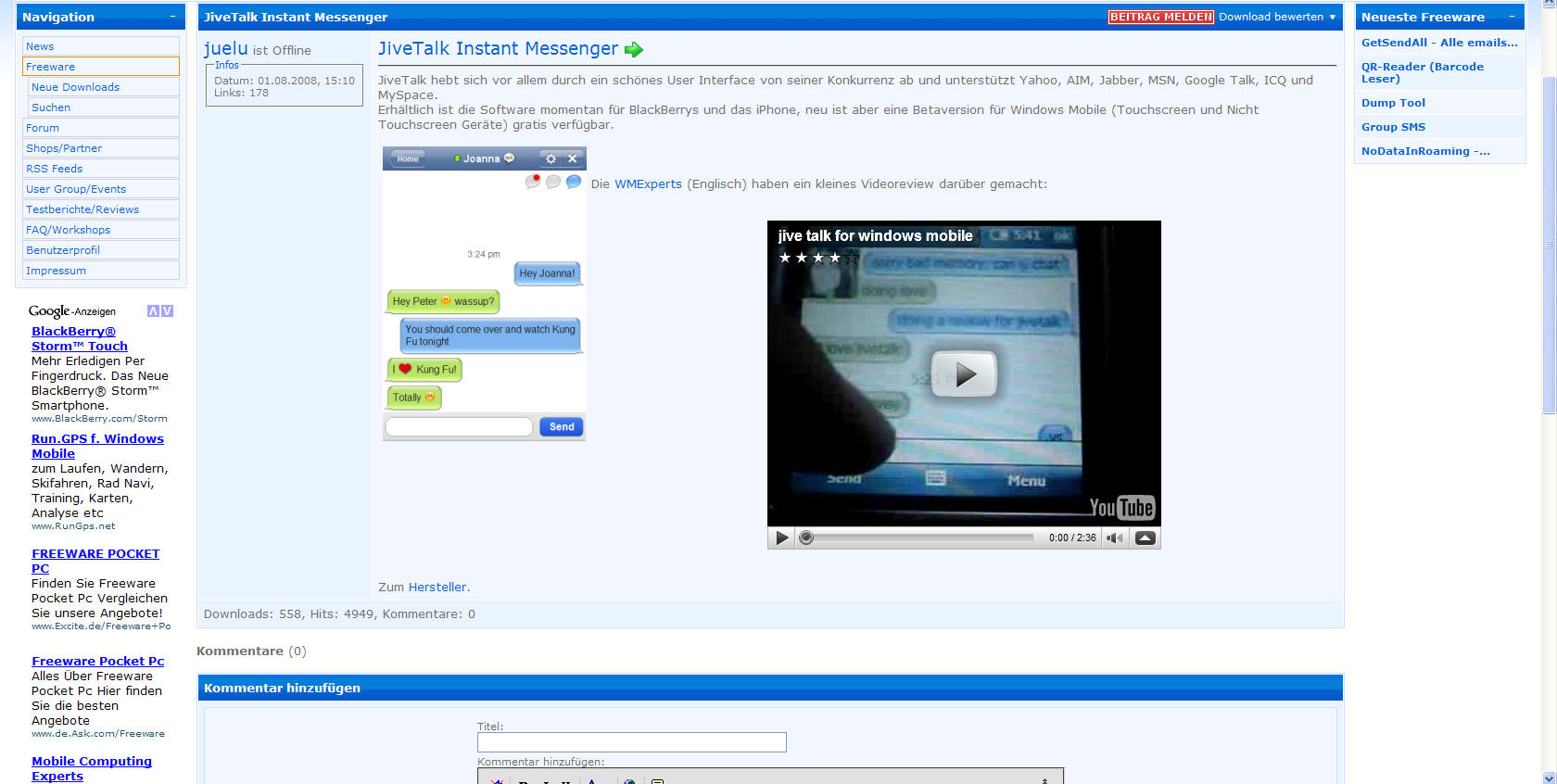Play the YouTube video with center play button
The width and height of the screenshot is (1557, 784).
964,374
